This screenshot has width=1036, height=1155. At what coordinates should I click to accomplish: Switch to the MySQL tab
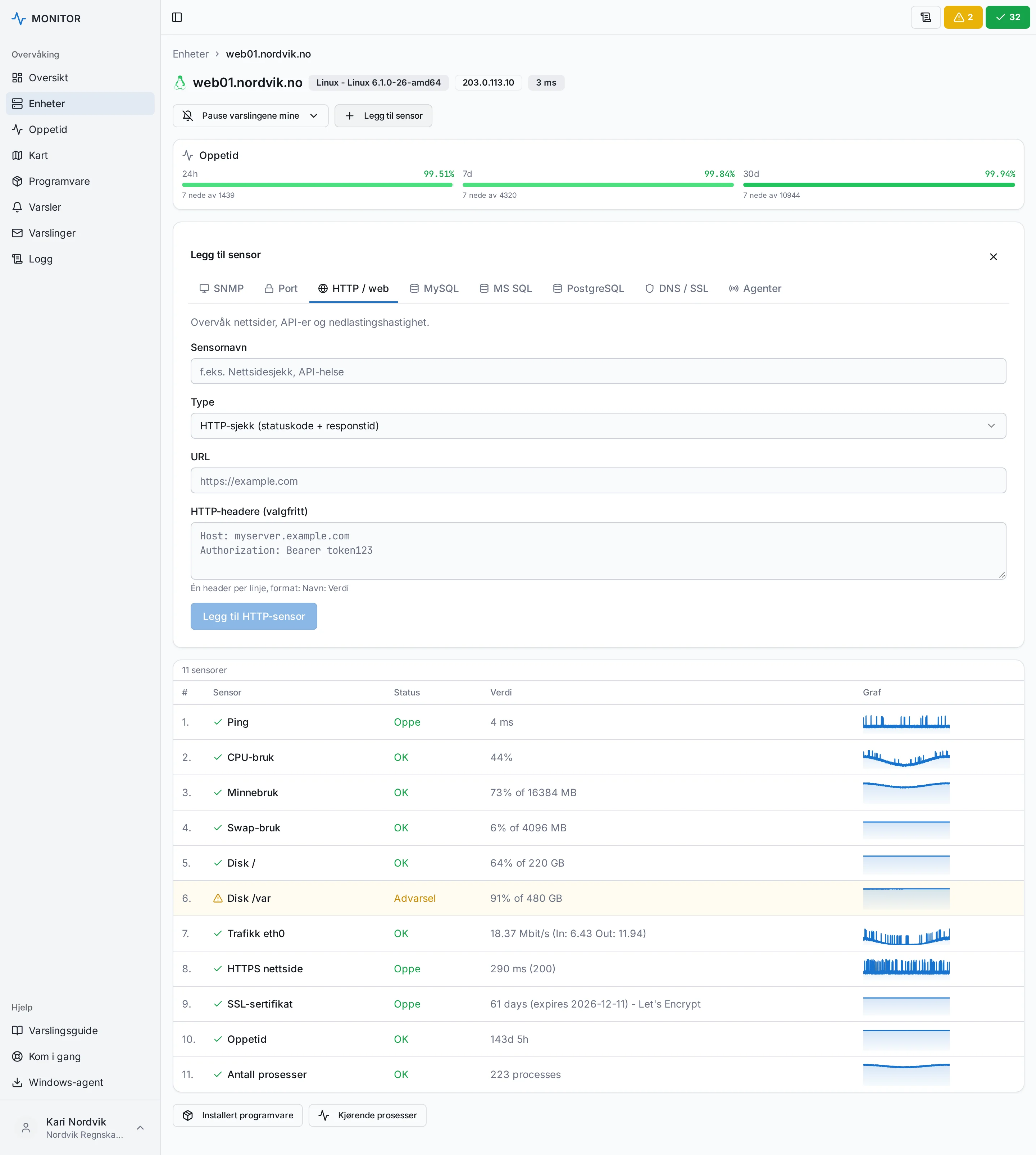pos(434,288)
